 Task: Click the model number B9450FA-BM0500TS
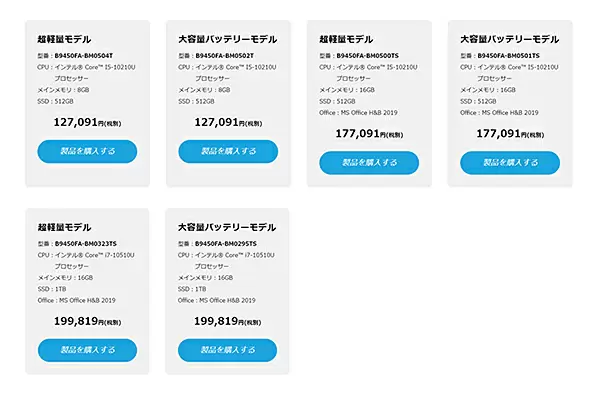coord(367,56)
